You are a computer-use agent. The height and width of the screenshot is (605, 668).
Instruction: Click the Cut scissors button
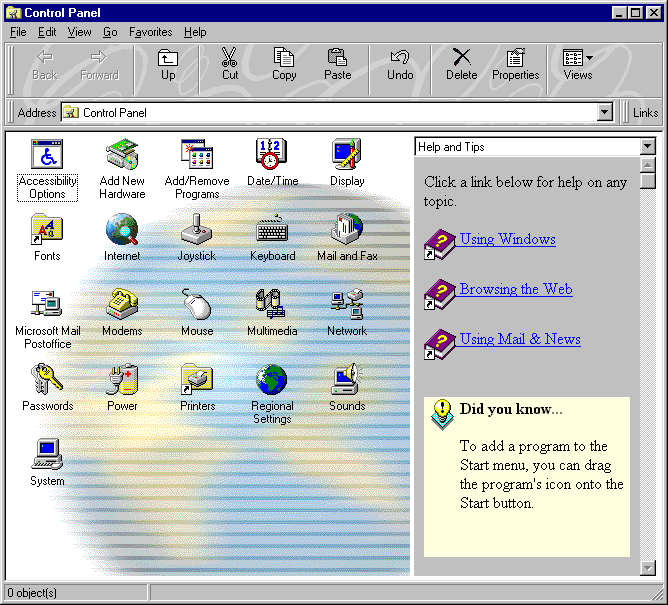click(x=230, y=65)
